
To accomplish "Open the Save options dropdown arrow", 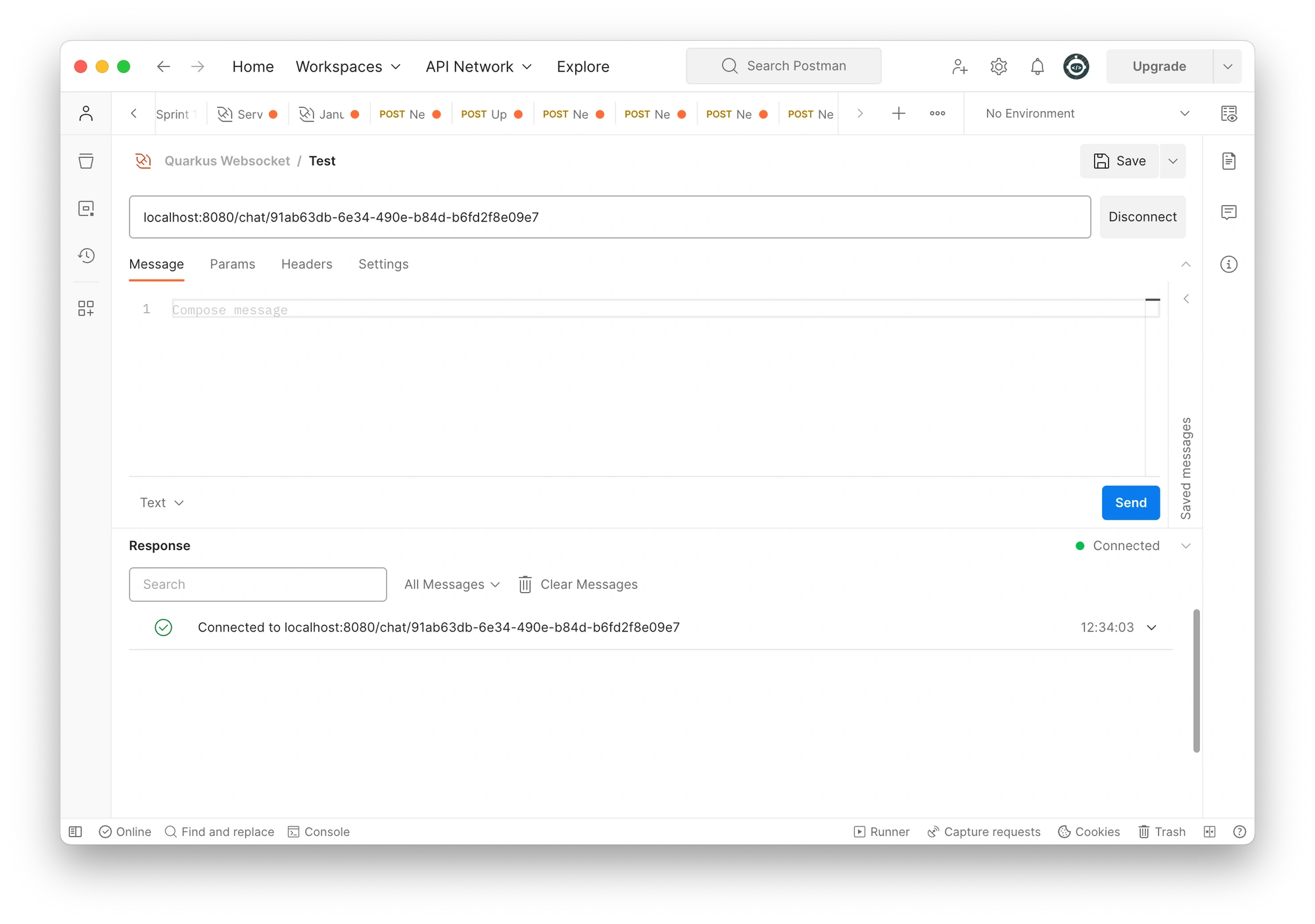I will (x=1173, y=161).
